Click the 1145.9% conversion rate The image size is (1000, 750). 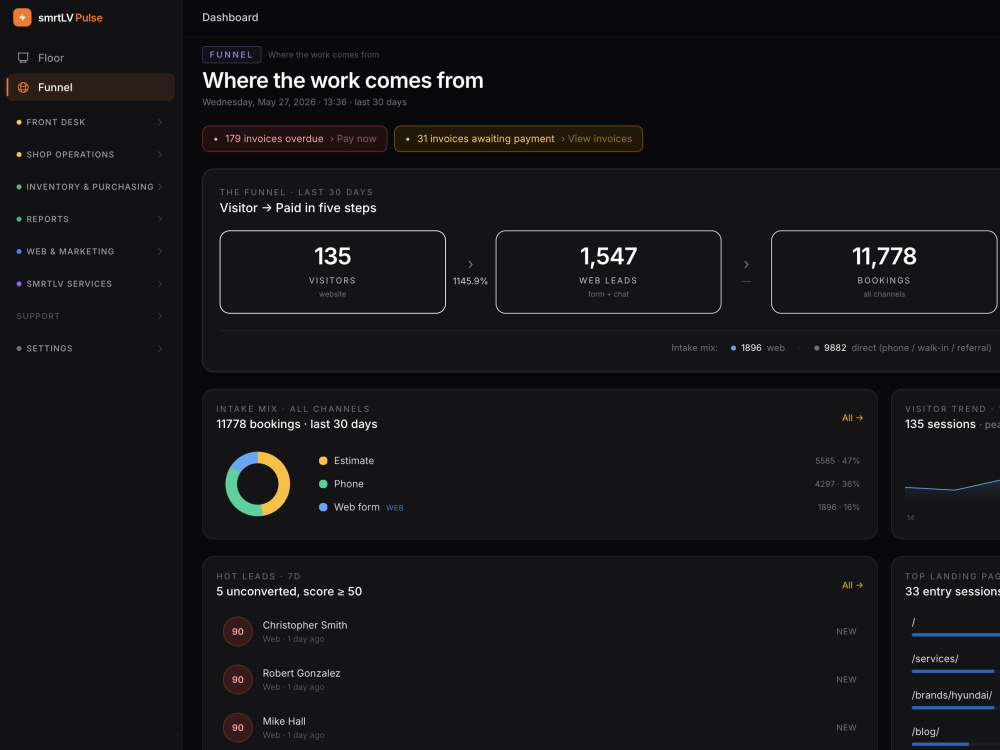coord(471,281)
